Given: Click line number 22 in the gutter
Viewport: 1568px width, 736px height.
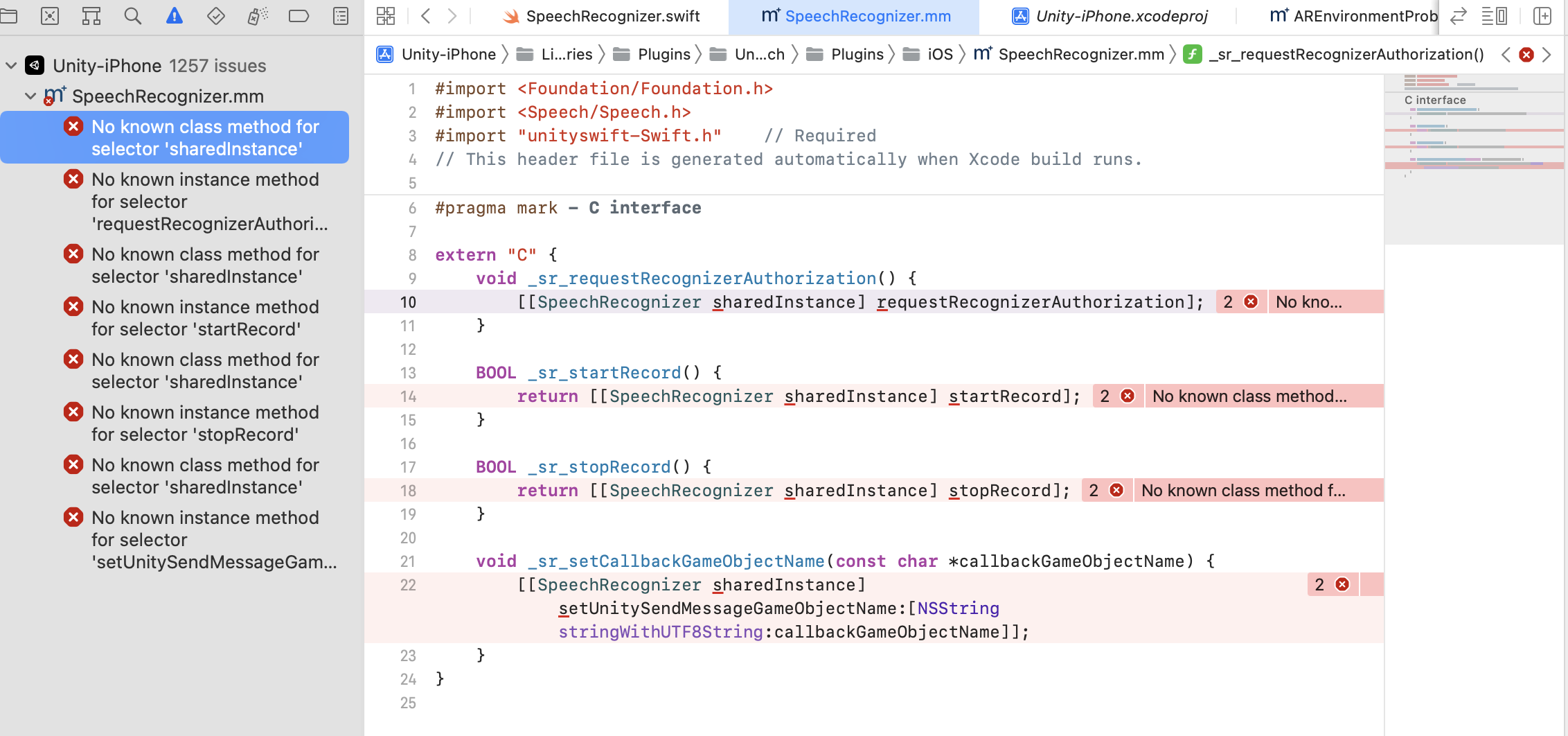Looking at the screenshot, I should [409, 585].
